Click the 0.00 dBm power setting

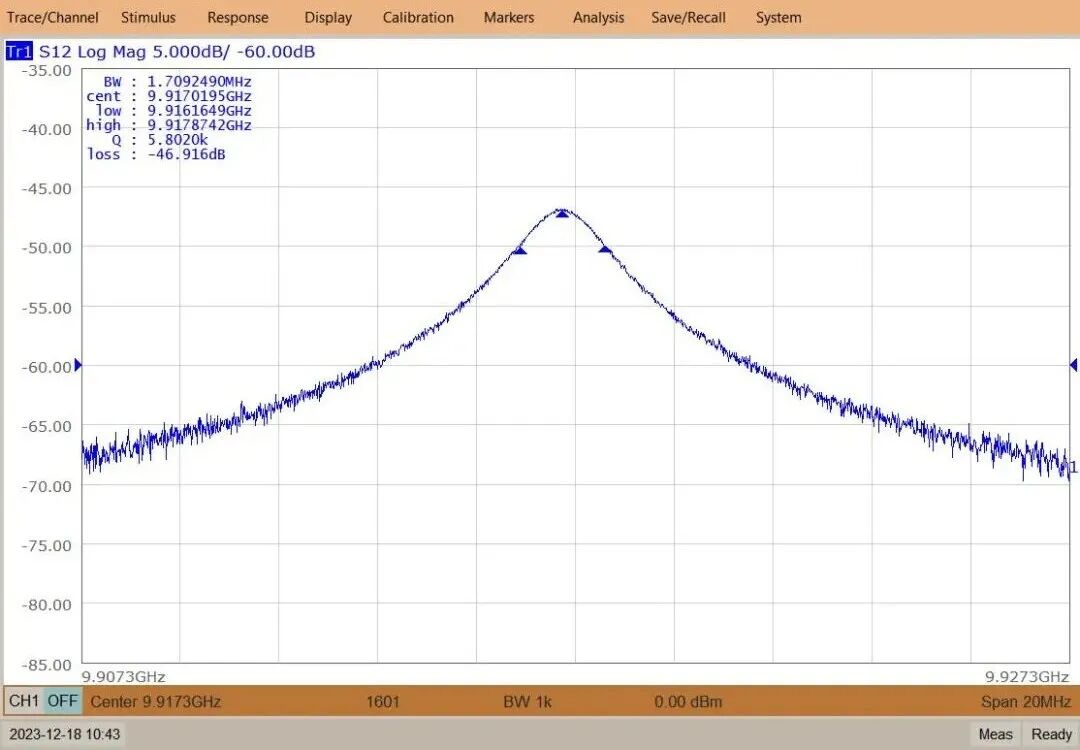coord(688,702)
